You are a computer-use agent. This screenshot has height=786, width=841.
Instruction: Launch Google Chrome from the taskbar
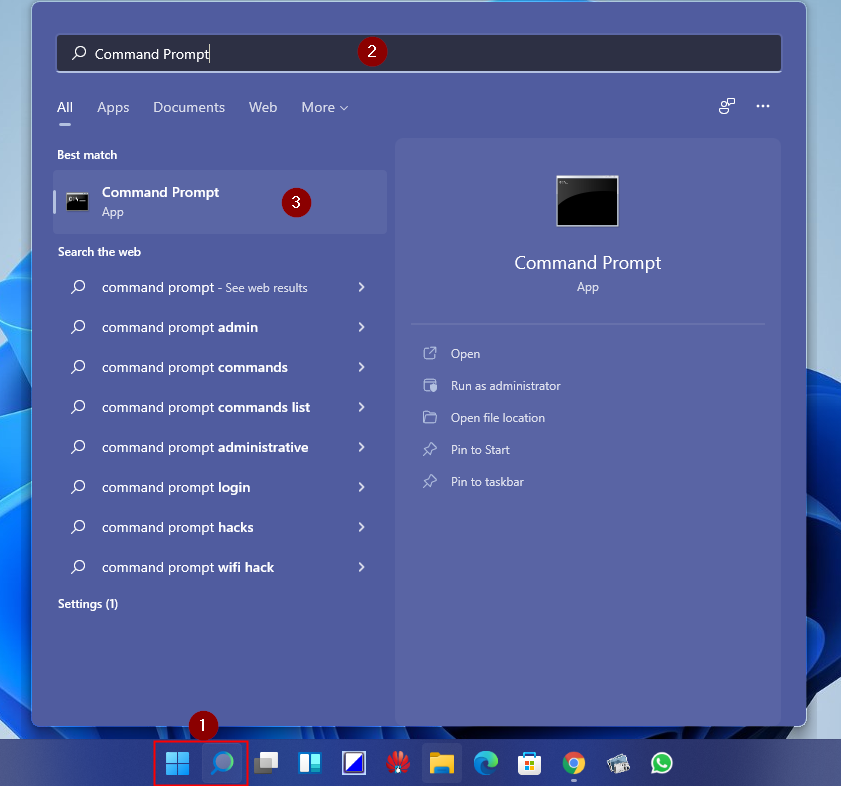point(573,763)
